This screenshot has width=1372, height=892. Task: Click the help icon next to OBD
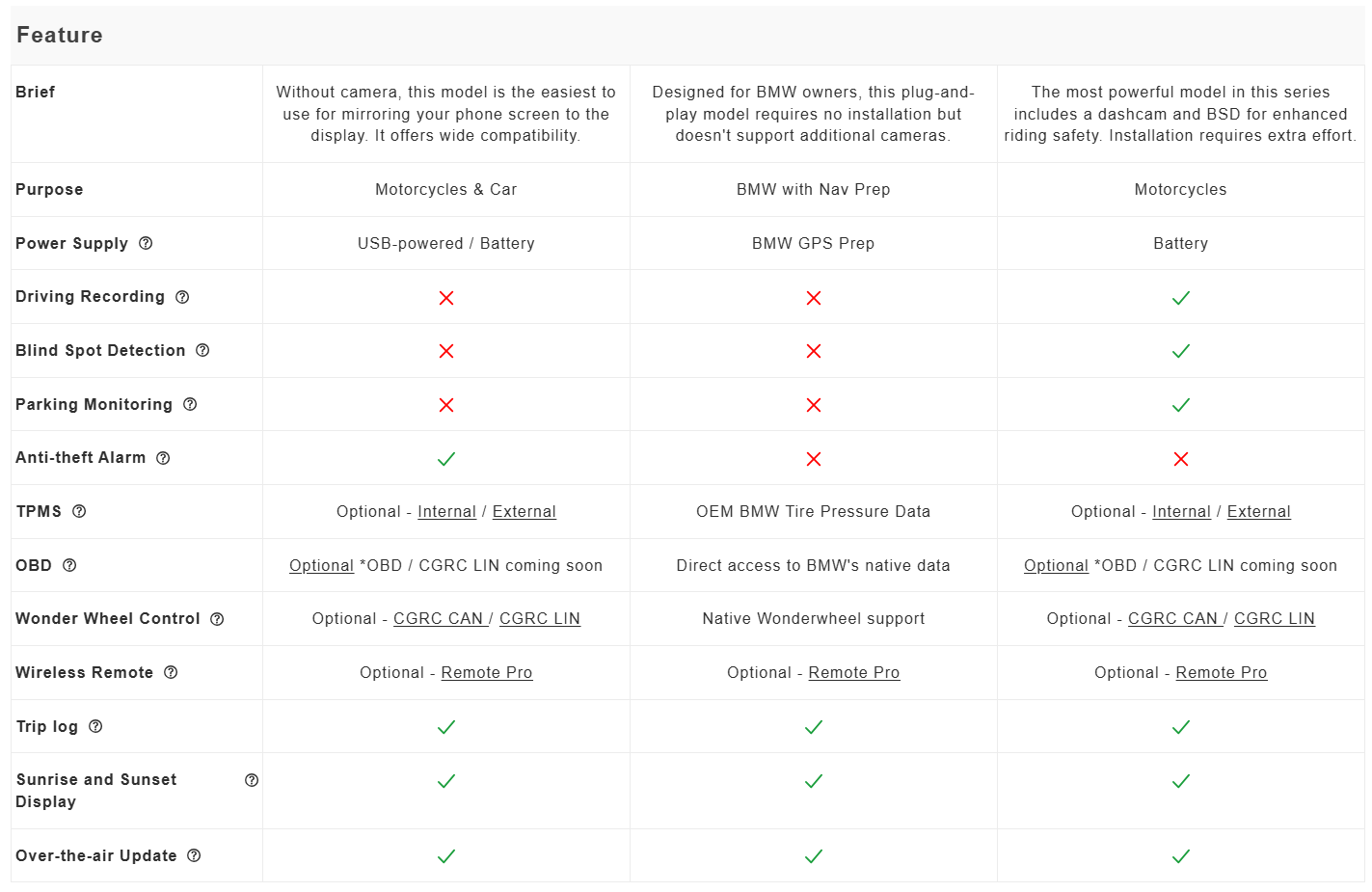pos(69,565)
